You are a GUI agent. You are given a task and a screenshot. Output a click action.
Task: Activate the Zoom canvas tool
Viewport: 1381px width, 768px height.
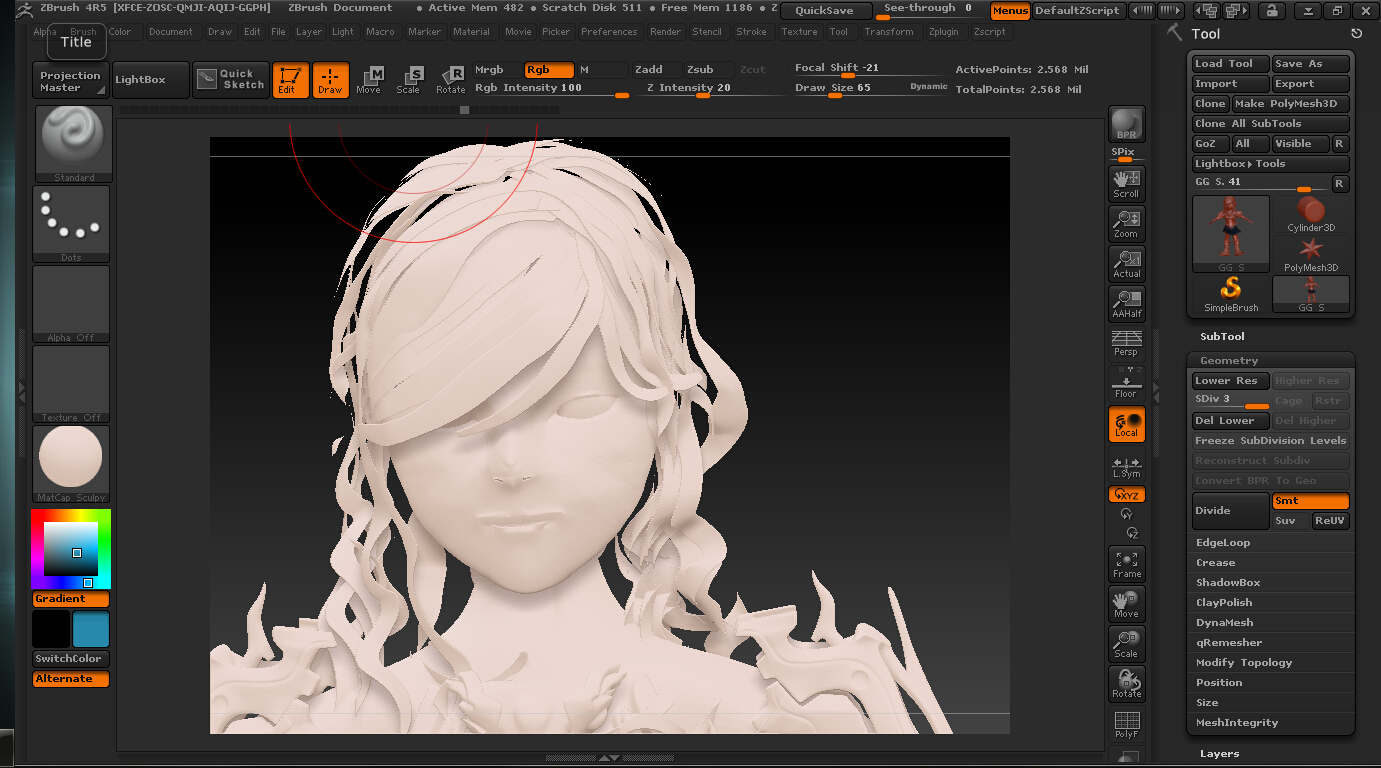click(1127, 223)
